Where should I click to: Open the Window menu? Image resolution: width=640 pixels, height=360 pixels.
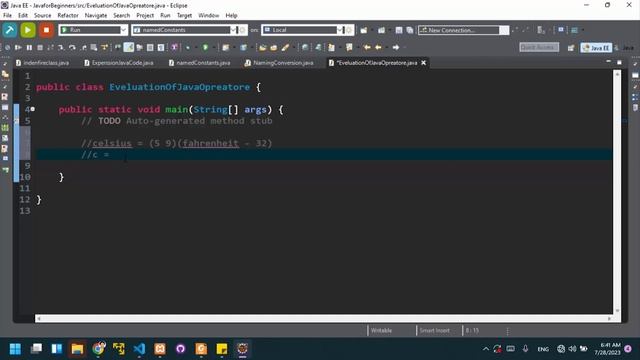coord(209,16)
